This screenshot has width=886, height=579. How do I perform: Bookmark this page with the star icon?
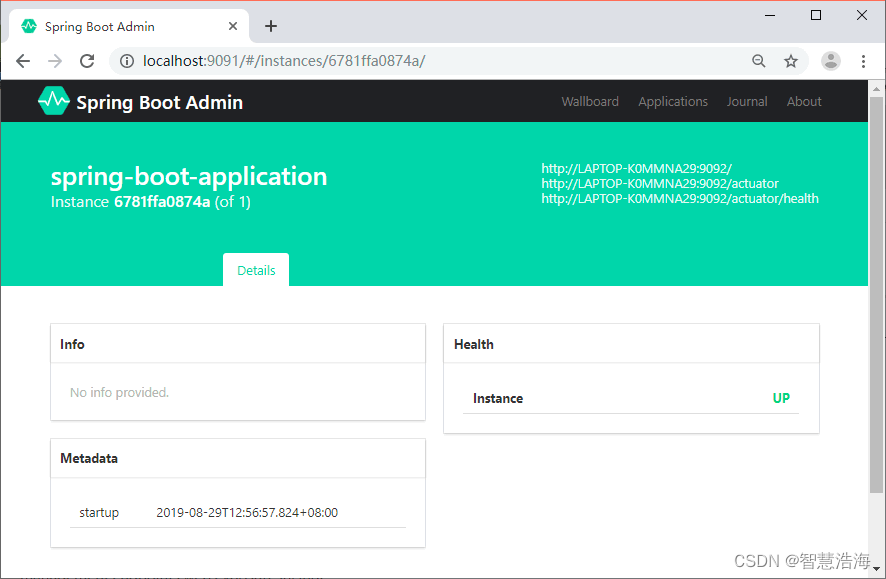coord(791,60)
